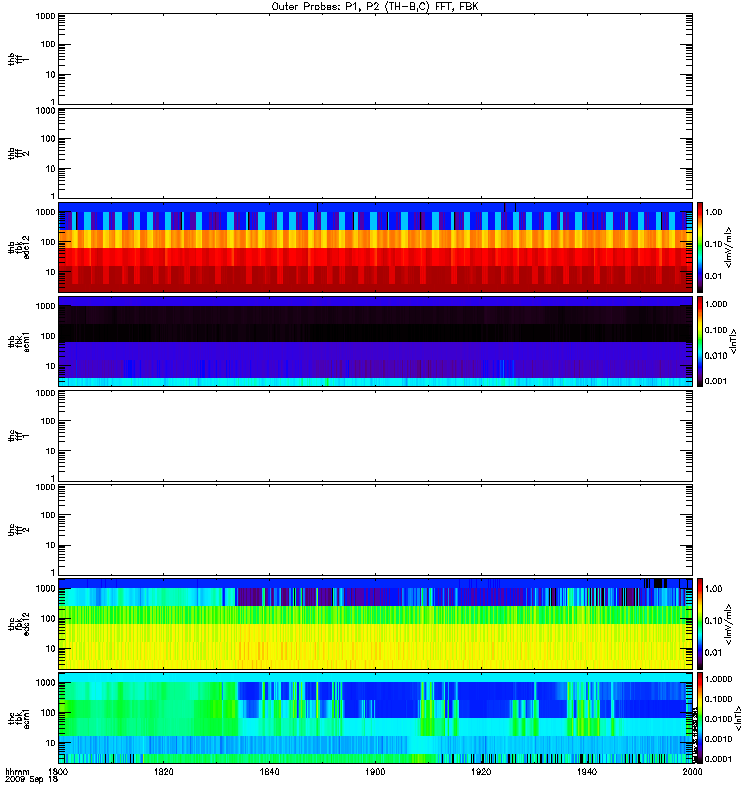The width and height of the screenshot is (750, 800).
Task: Click the thc edc12 '<|mV/m|>' unit label
Action: pos(729,624)
